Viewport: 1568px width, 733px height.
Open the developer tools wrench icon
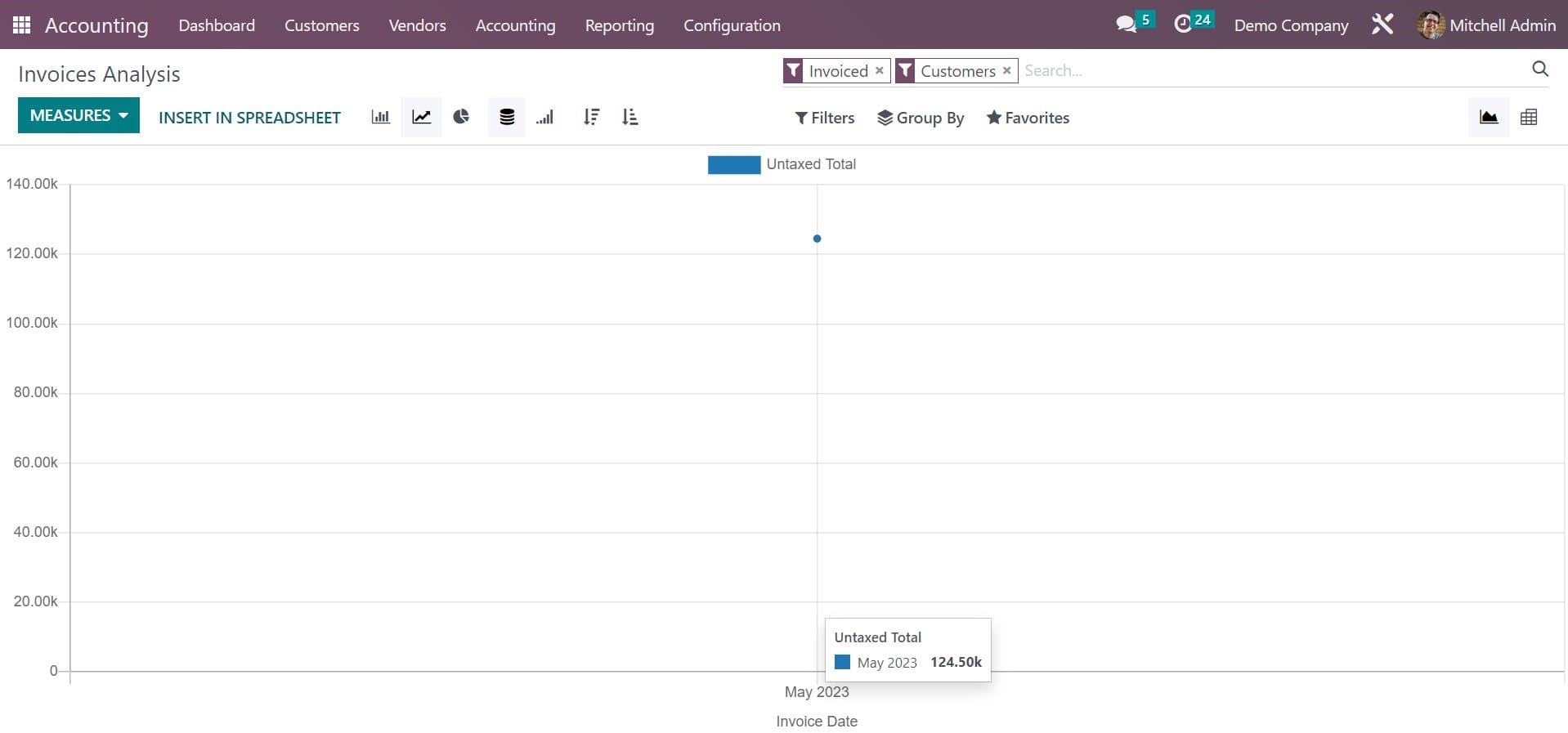pyautogui.click(x=1382, y=25)
